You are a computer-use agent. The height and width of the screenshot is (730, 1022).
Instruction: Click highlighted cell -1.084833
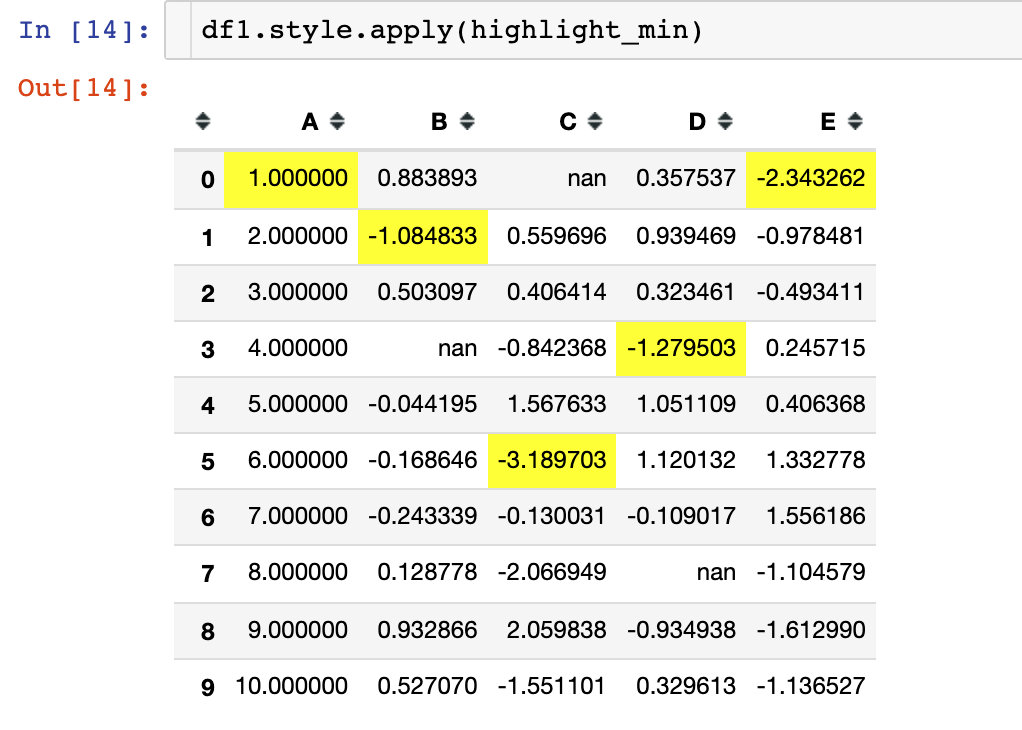pyautogui.click(x=422, y=237)
